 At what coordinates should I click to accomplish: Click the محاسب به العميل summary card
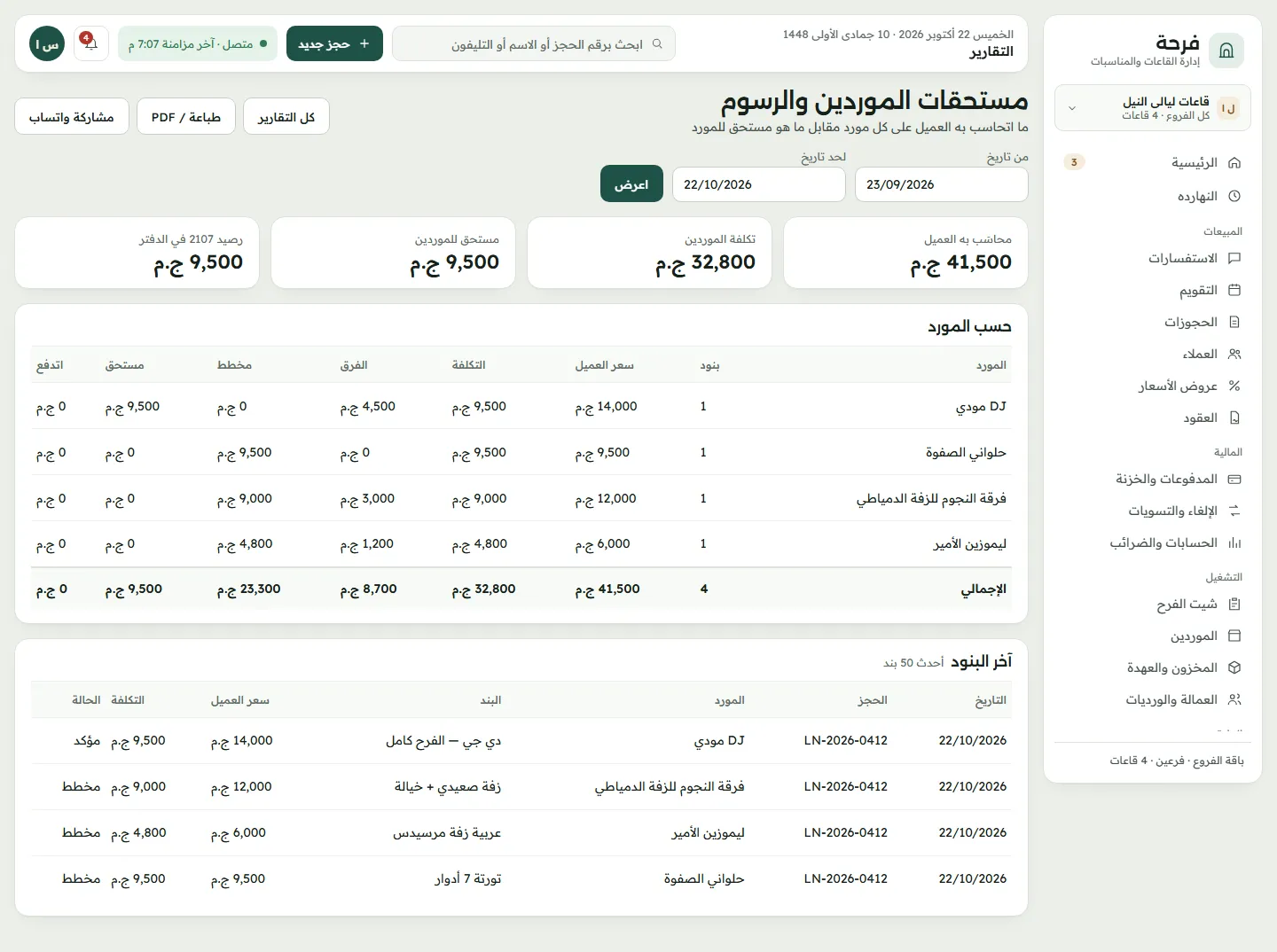click(905, 253)
